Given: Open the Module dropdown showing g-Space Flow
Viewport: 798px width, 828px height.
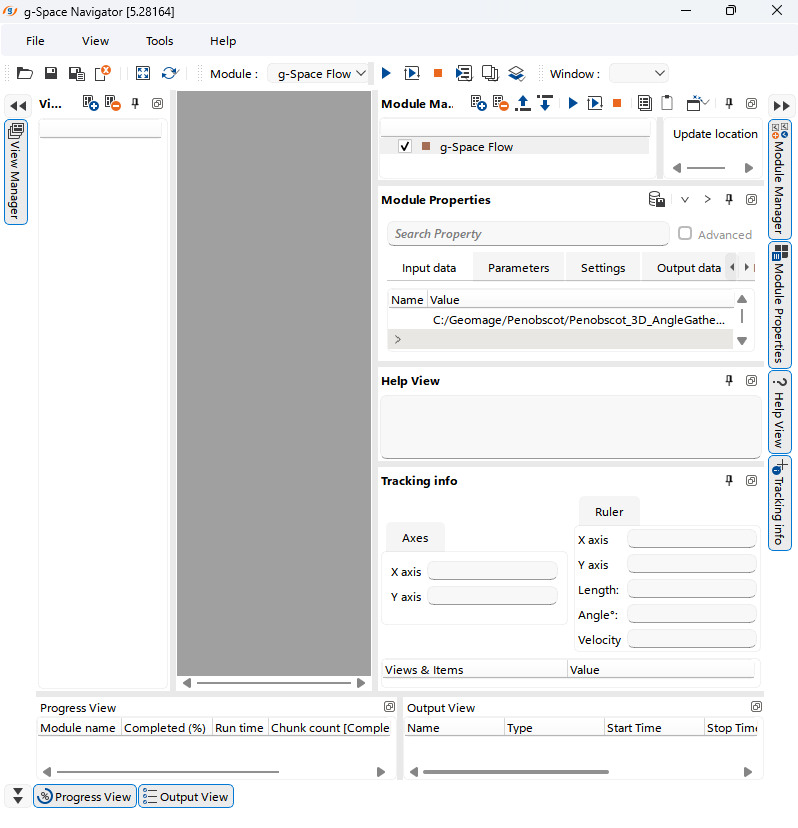Looking at the screenshot, I should coord(320,73).
